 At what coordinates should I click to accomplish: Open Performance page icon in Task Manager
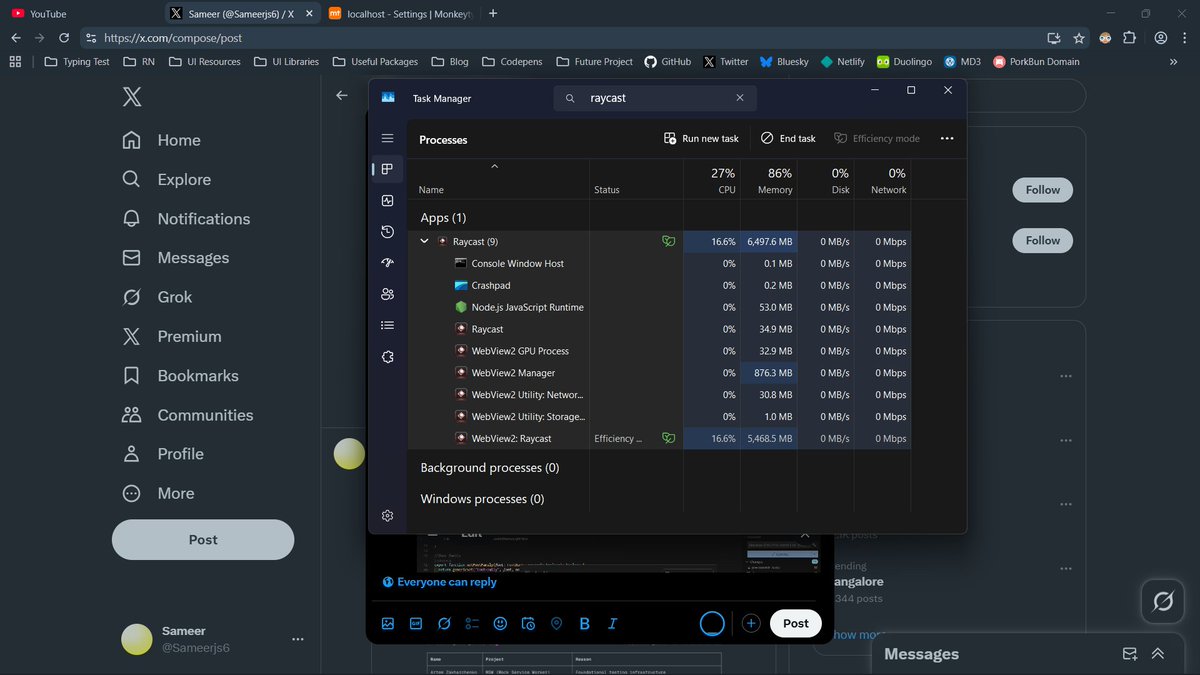pyautogui.click(x=388, y=201)
